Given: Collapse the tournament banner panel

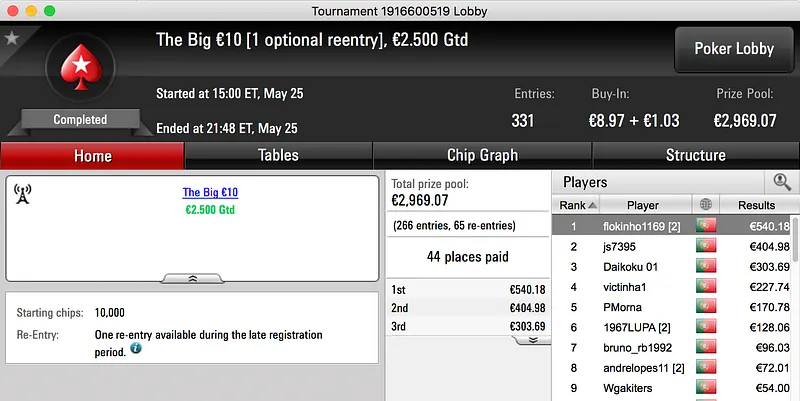Looking at the screenshot, I should coord(193,279).
